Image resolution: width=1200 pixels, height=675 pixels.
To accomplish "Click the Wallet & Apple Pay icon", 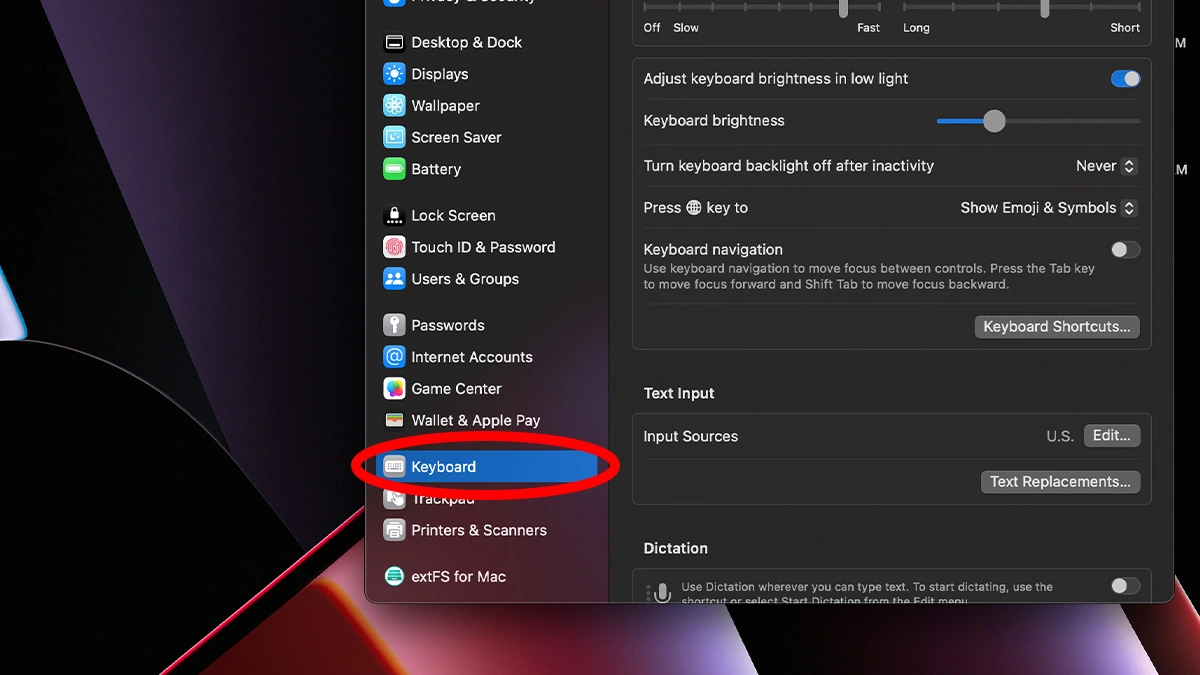I will [x=394, y=420].
